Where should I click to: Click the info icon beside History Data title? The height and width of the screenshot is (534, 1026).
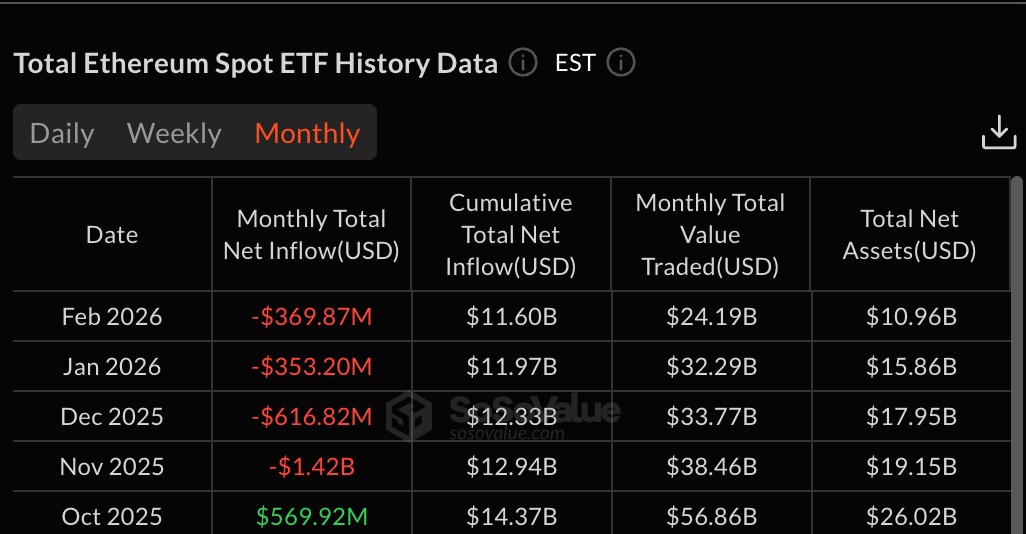click(x=522, y=64)
